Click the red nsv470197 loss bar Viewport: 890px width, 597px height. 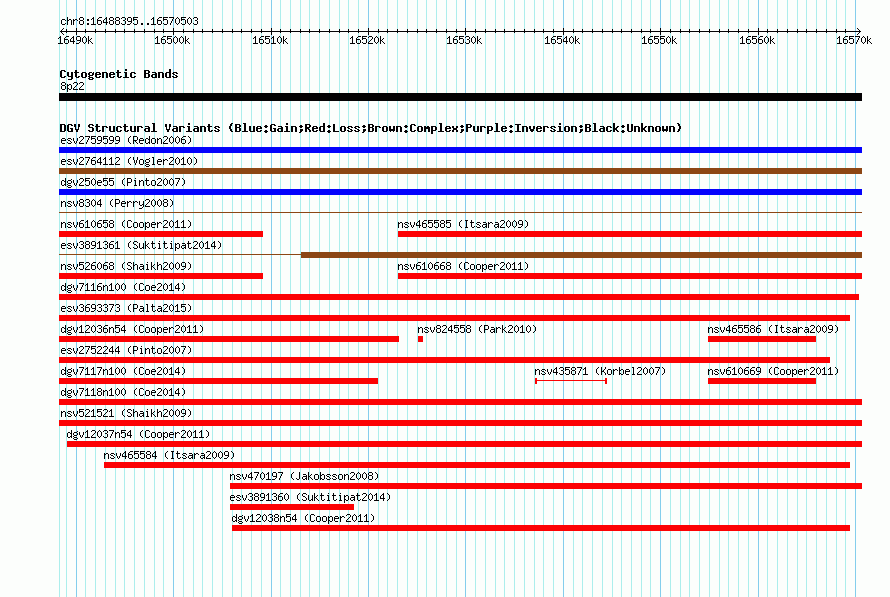pos(546,486)
